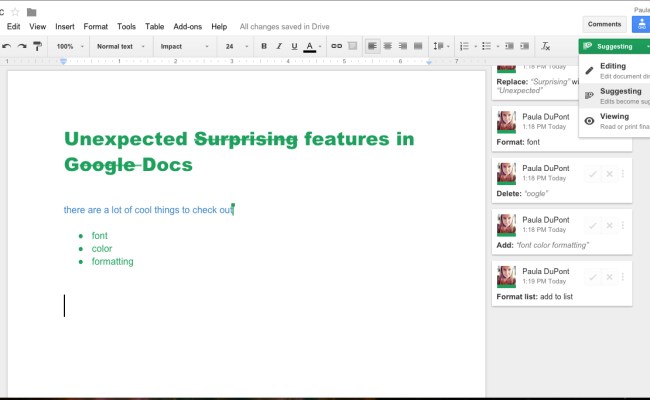Click the "All changes saved in Drive" status
The width and height of the screenshot is (650, 400).
(284, 27)
